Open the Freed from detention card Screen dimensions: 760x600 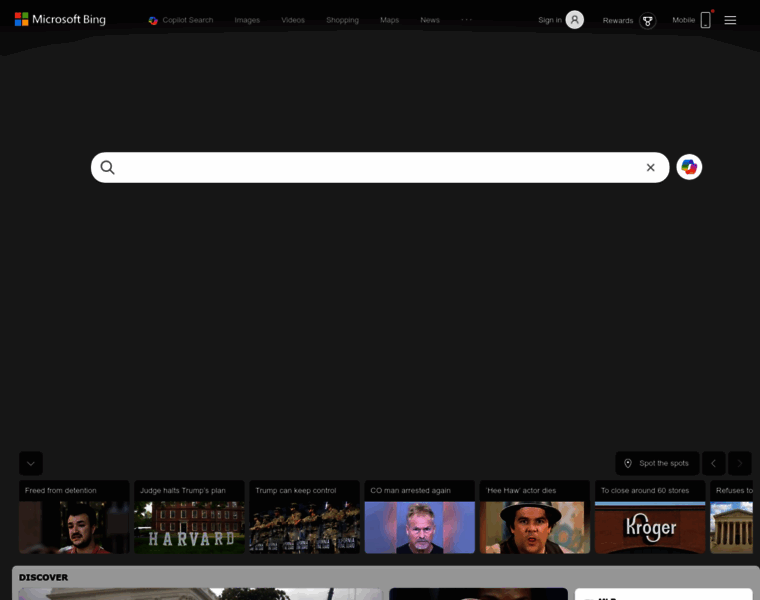(x=74, y=517)
